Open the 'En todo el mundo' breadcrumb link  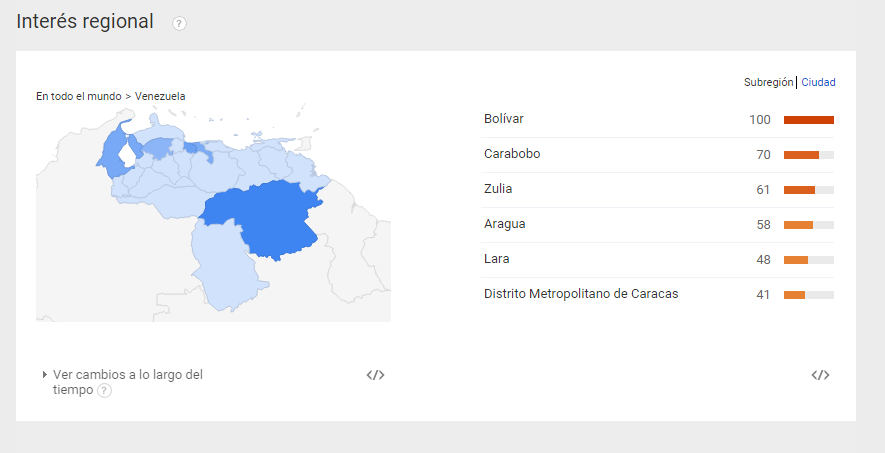pyautogui.click(x=78, y=96)
